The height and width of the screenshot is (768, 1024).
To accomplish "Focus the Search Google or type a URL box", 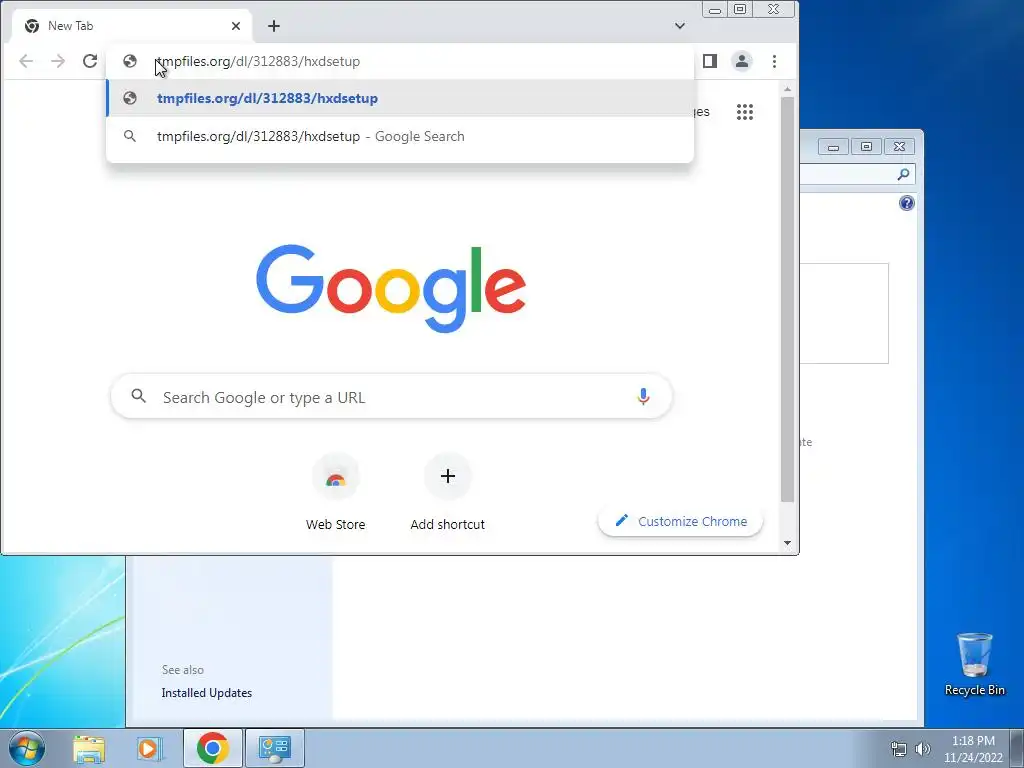I will click(x=391, y=397).
